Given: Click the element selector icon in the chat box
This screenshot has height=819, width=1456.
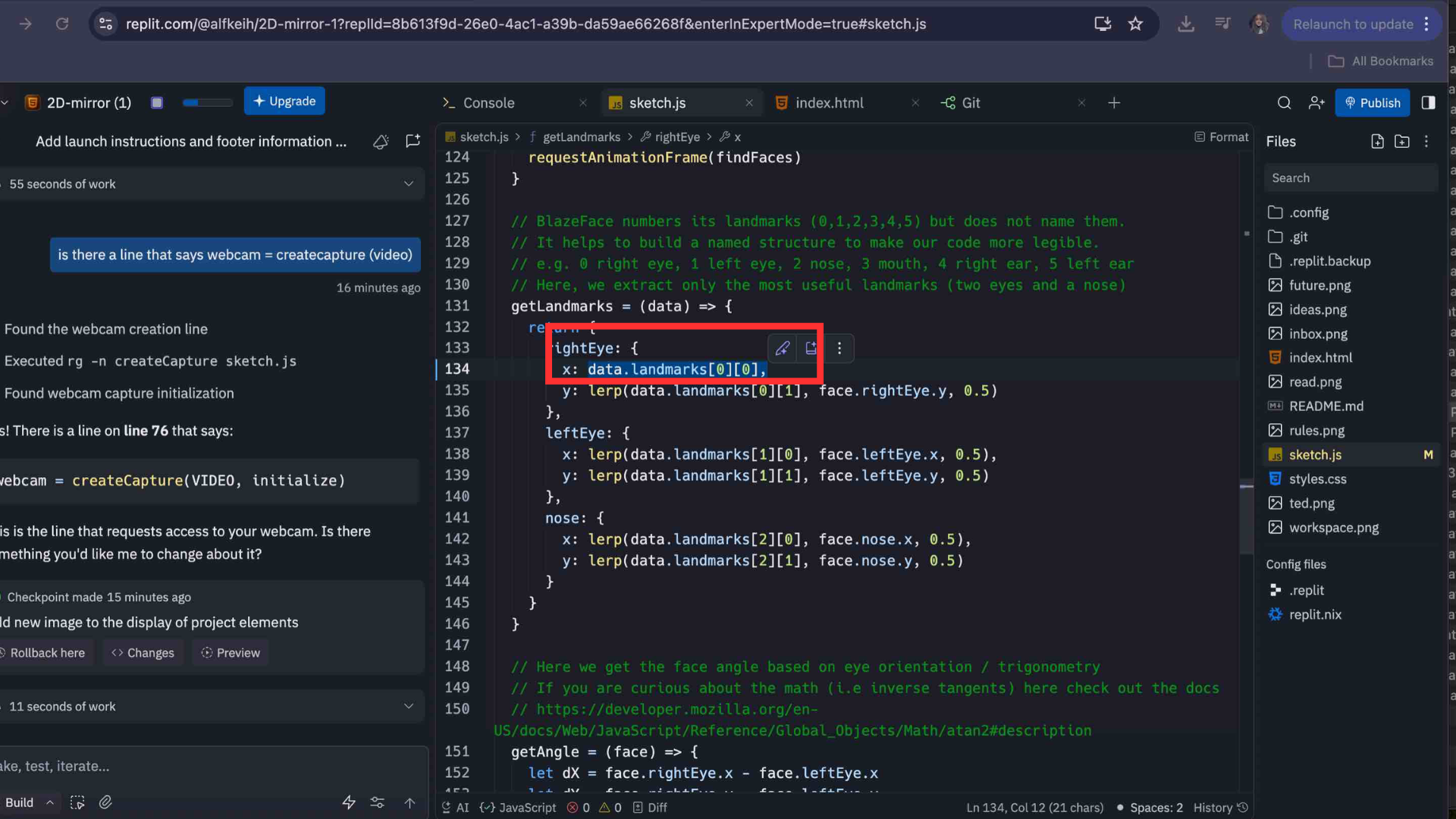Looking at the screenshot, I should coord(77,802).
